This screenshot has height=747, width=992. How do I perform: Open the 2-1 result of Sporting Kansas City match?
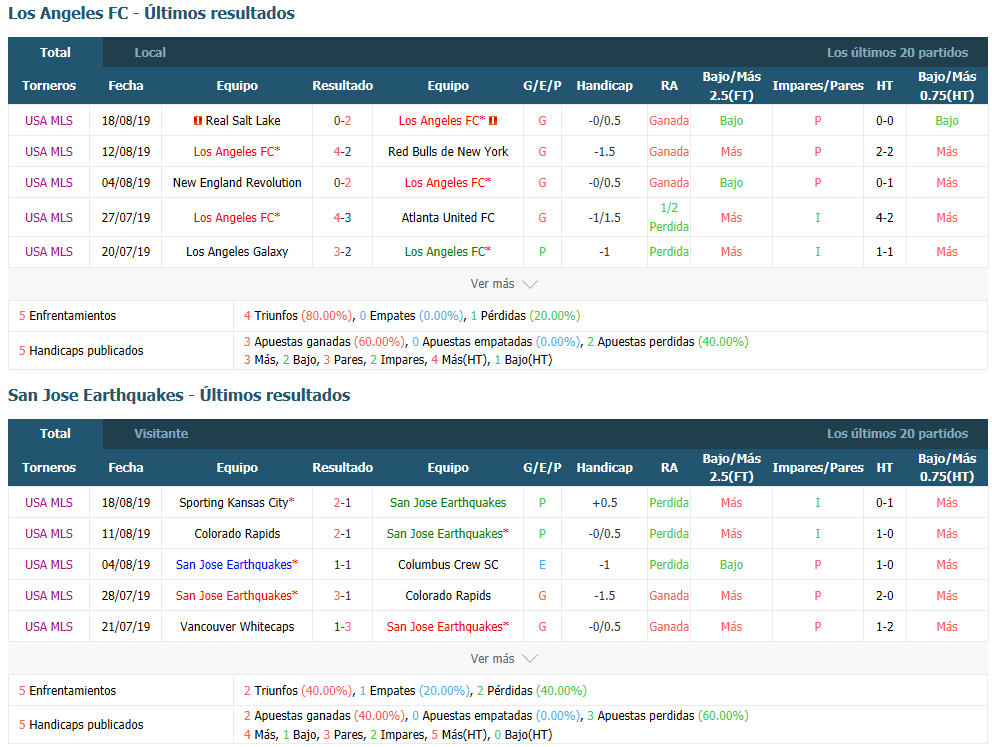[x=342, y=503]
